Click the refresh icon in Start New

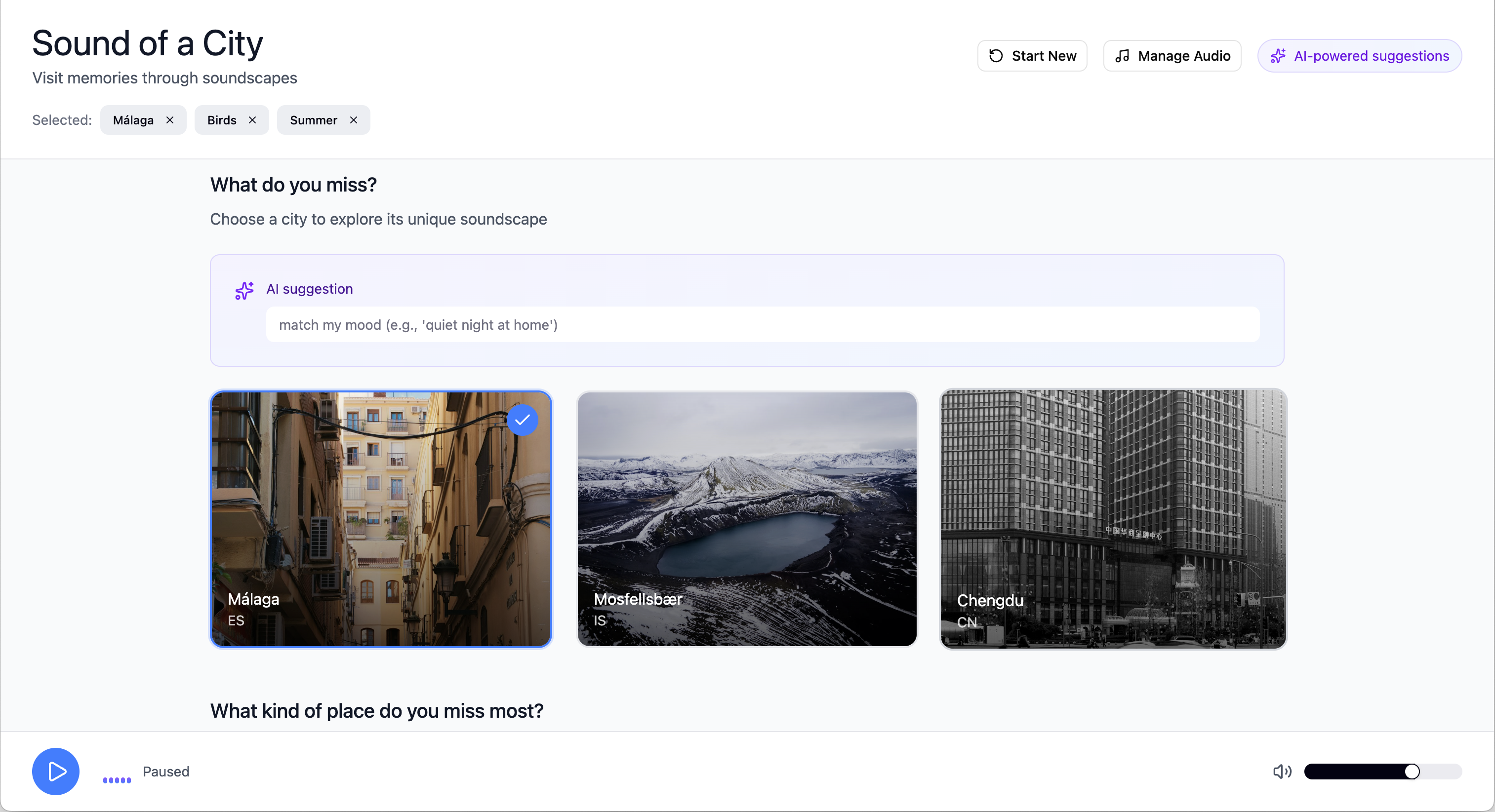[x=996, y=56]
